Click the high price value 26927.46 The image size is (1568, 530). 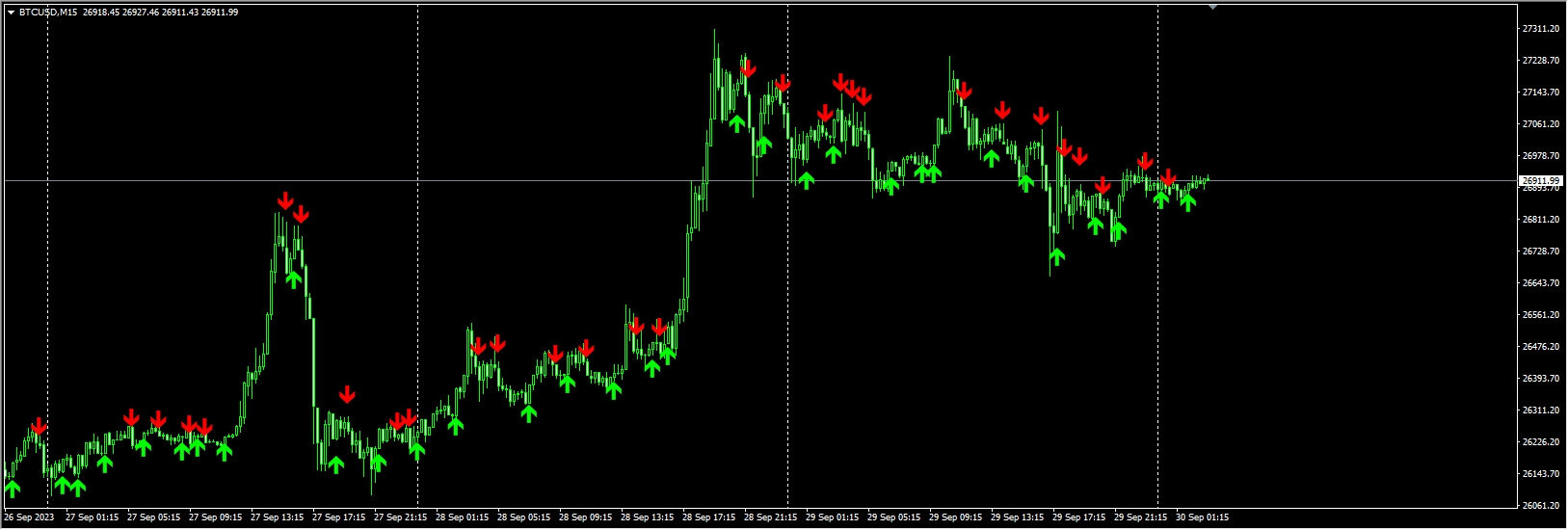(x=142, y=13)
